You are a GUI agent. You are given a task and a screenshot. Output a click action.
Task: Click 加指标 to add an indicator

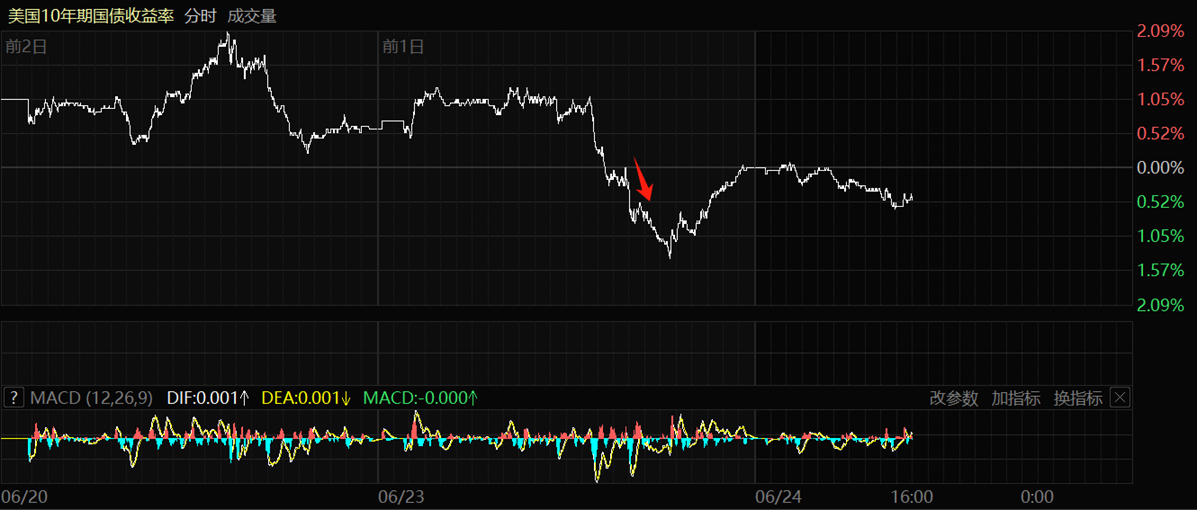coord(1015,398)
